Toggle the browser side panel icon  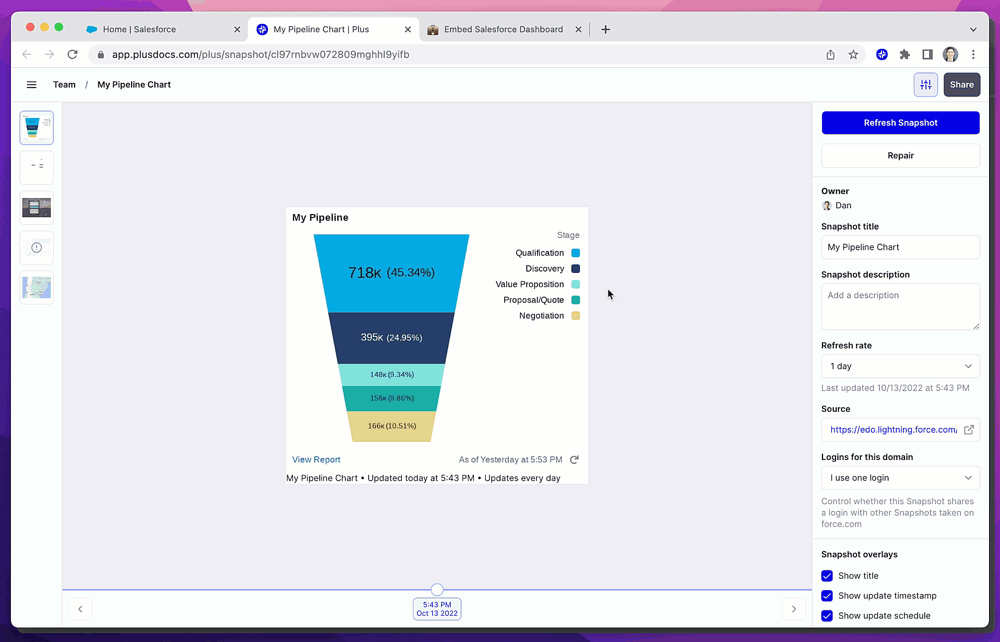pos(927,55)
